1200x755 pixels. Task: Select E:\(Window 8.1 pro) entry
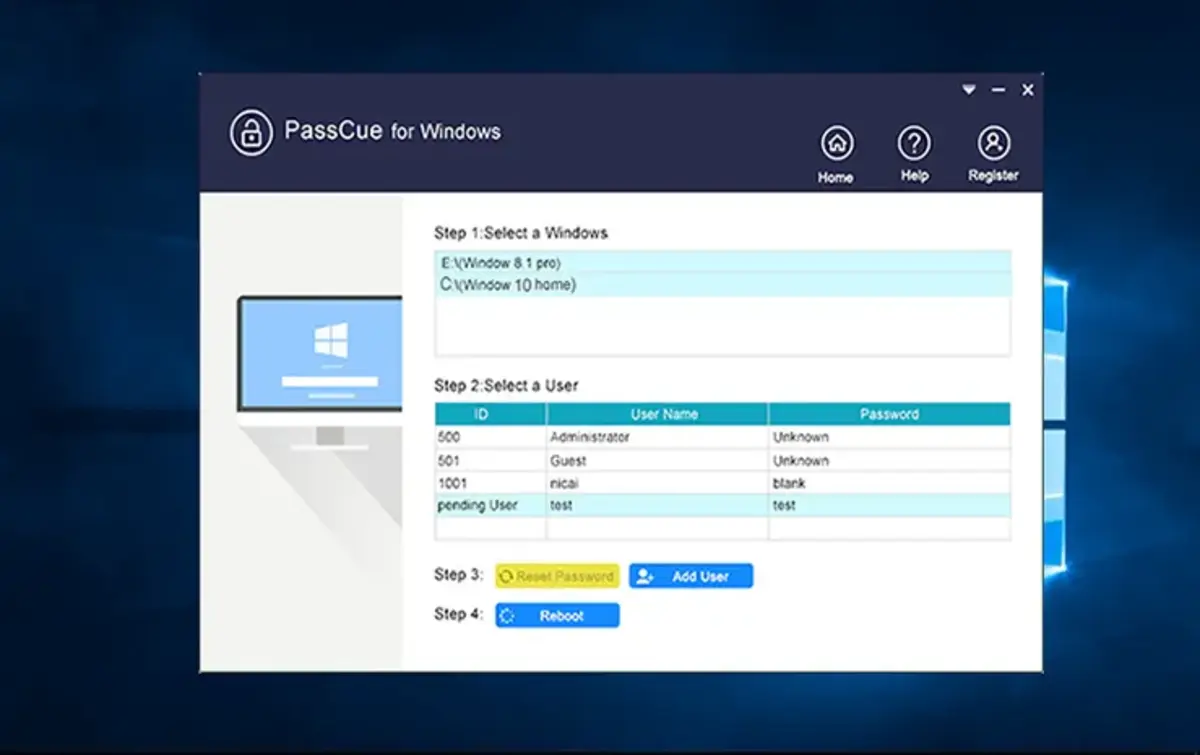[x=722, y=263]
